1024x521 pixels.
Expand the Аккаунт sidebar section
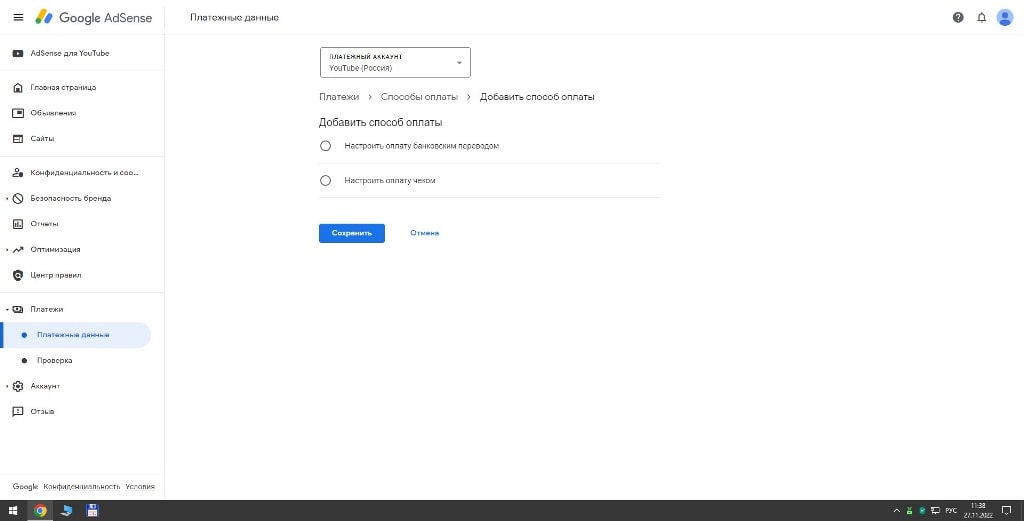coord(7,386)
